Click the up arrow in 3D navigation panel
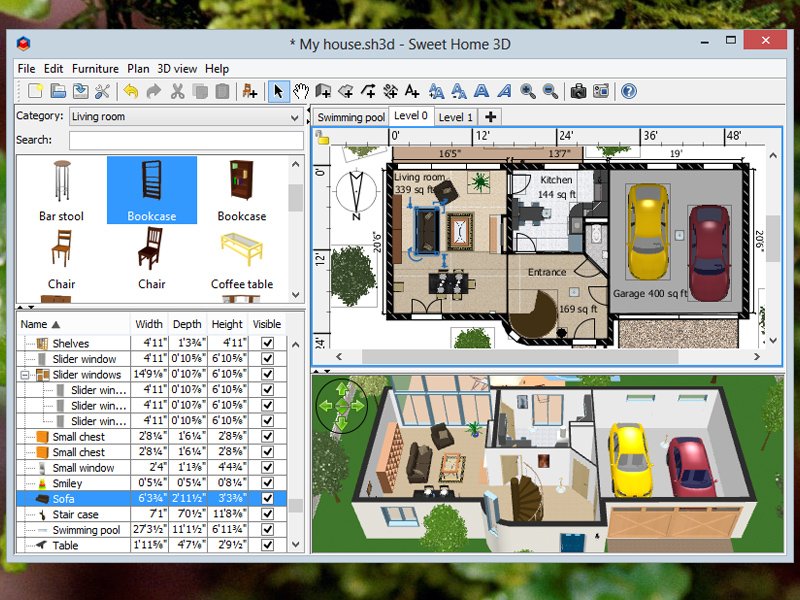 [x=342, y=389]
